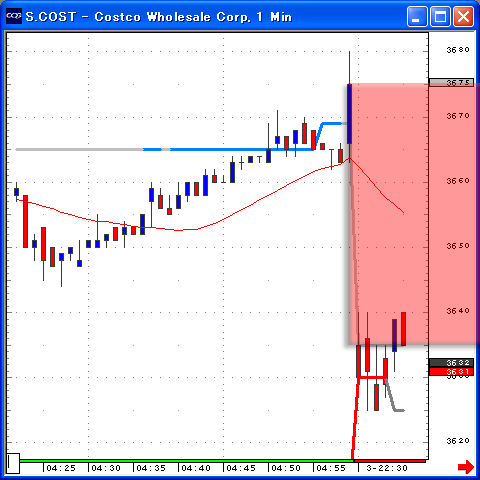Click the red scroll-right arrow
480x480 pixels.
tap(466, 467)
